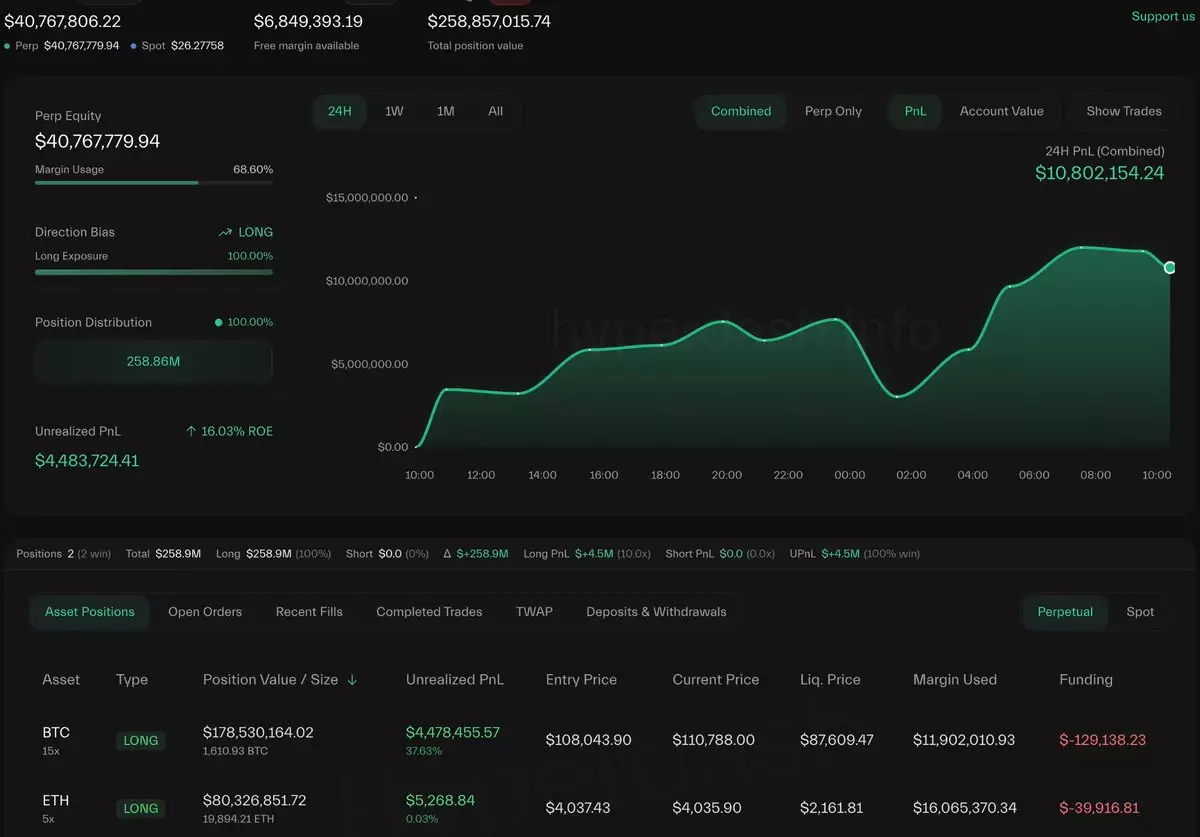Switch chart to Account Value mode
This screenshot has height=837, width=1200.
[x=1001, y=111]
